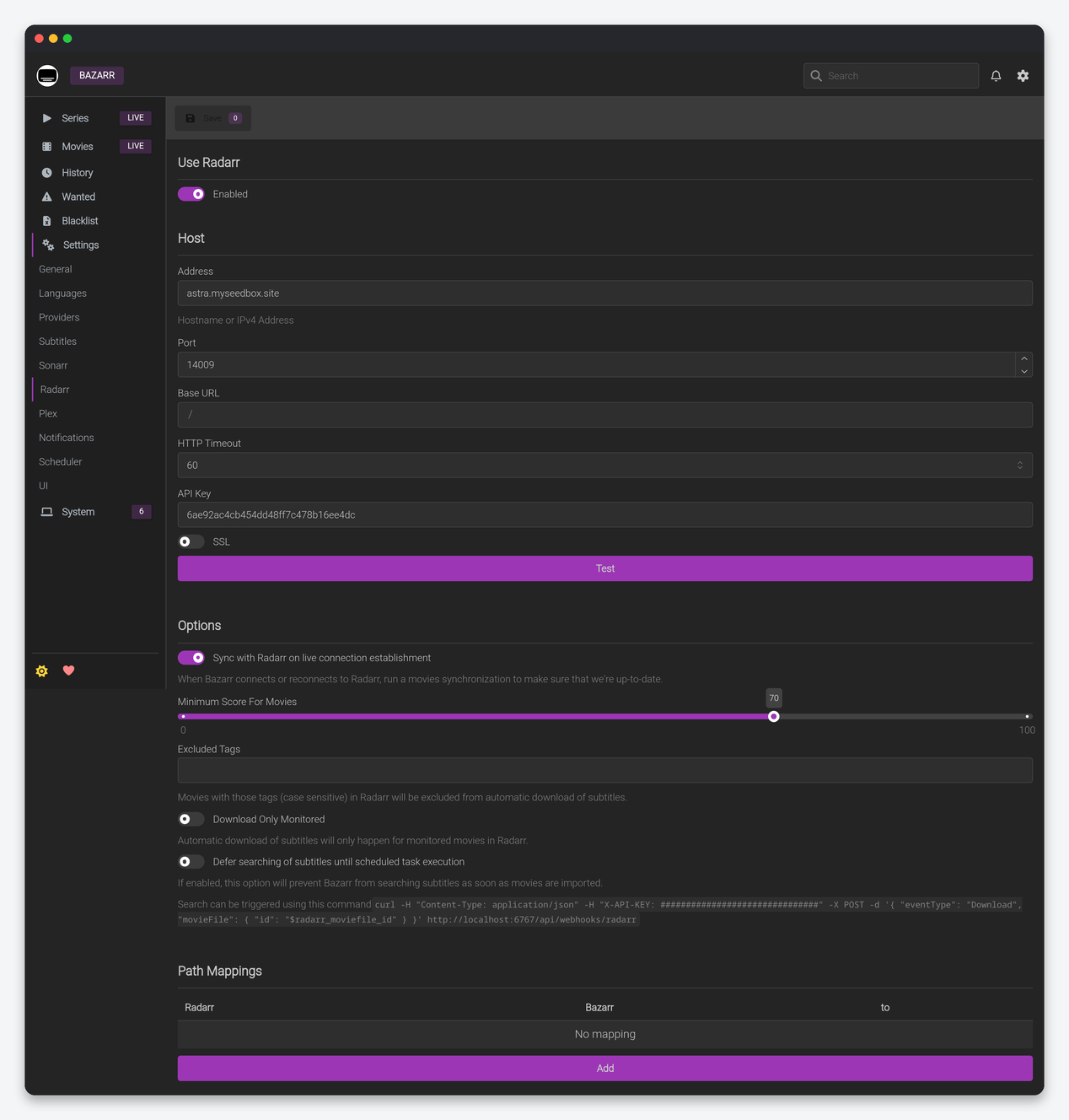1069x1120 pixels.
Task: Click the LIVE badge next to Series
Action: tap(136, 118)
